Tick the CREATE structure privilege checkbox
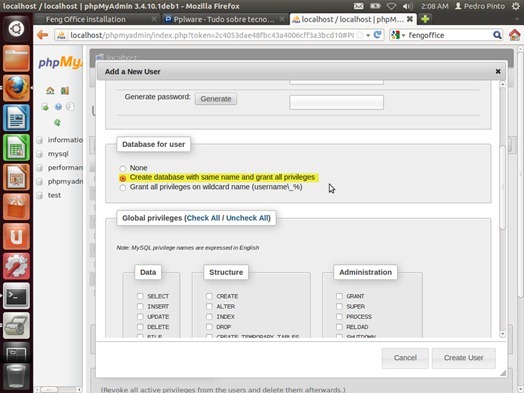 tap(209, 296)
